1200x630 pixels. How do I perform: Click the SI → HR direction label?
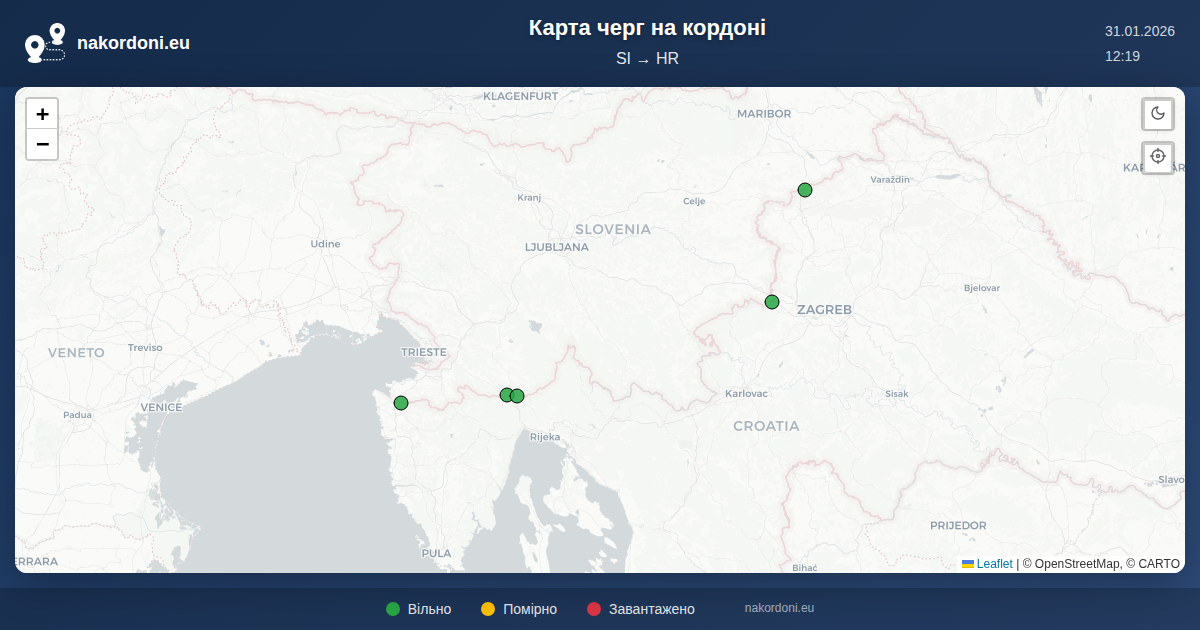point(647,58)
